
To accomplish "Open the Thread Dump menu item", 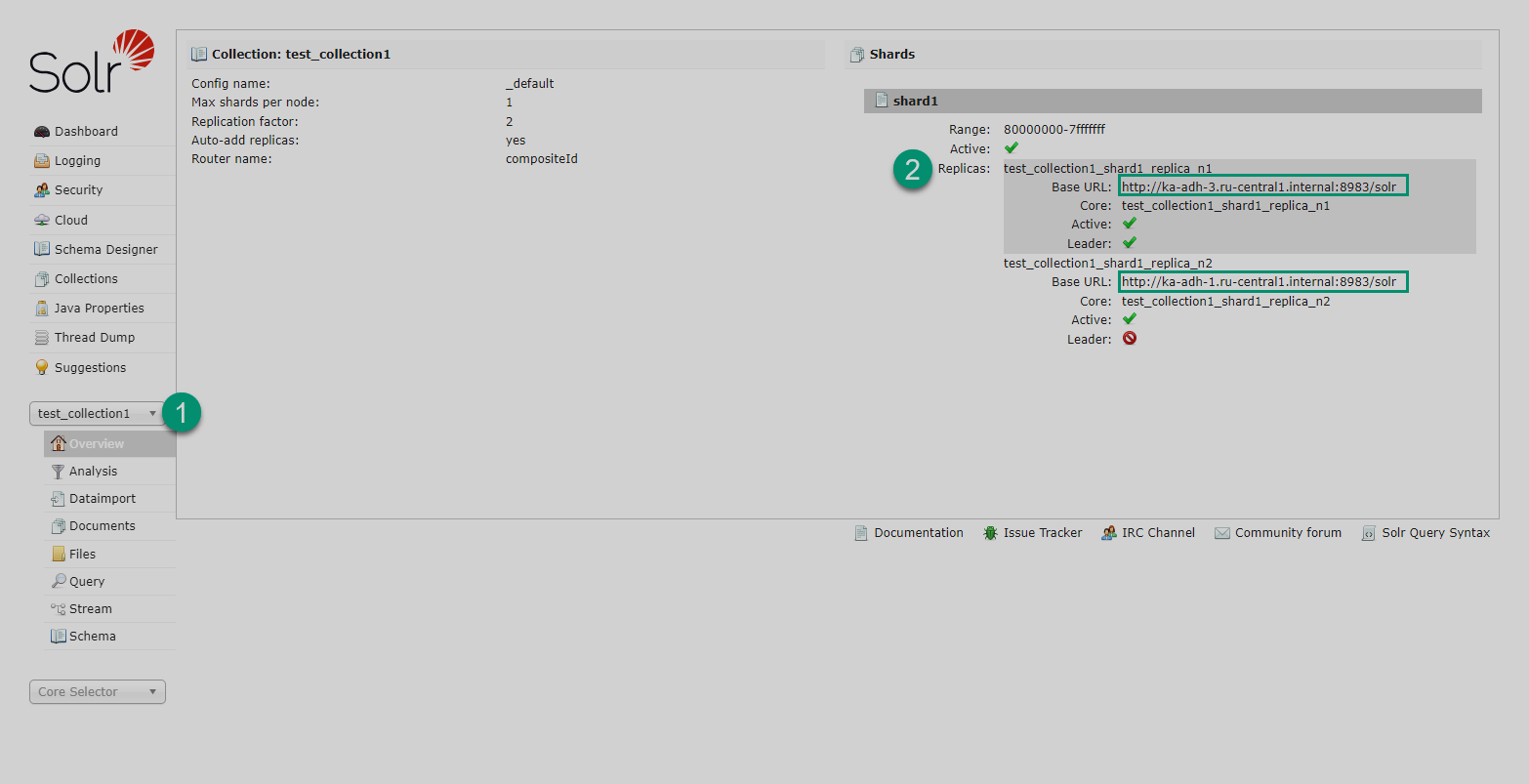I will point(103,338).
